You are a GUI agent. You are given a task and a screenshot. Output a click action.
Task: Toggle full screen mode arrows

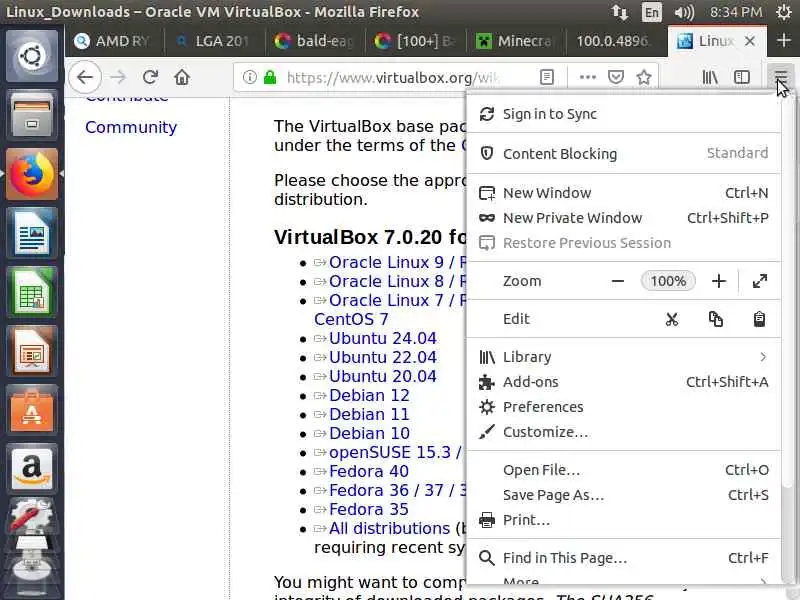760,281
